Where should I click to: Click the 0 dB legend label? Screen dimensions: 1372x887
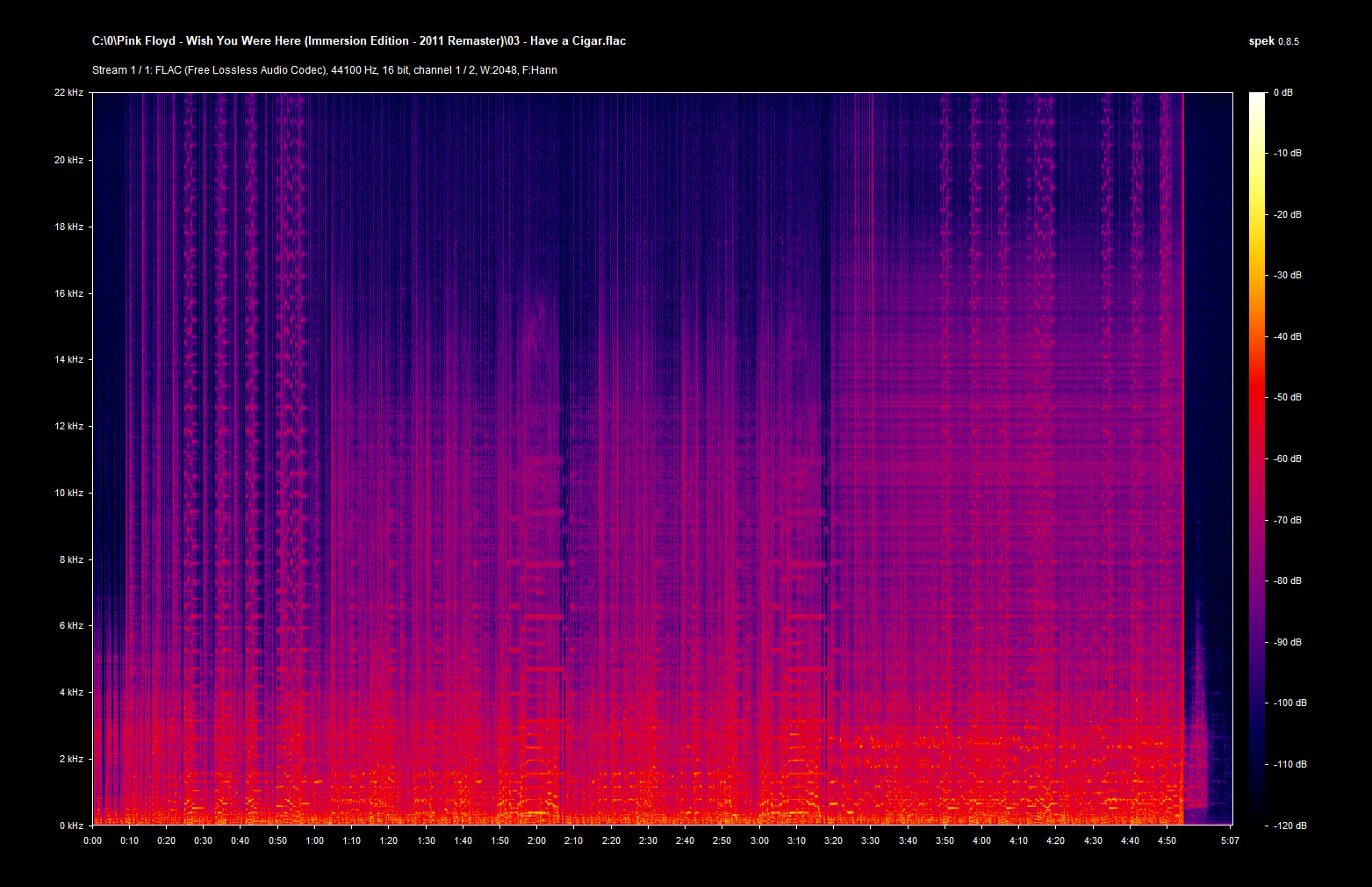[1282, 93]
